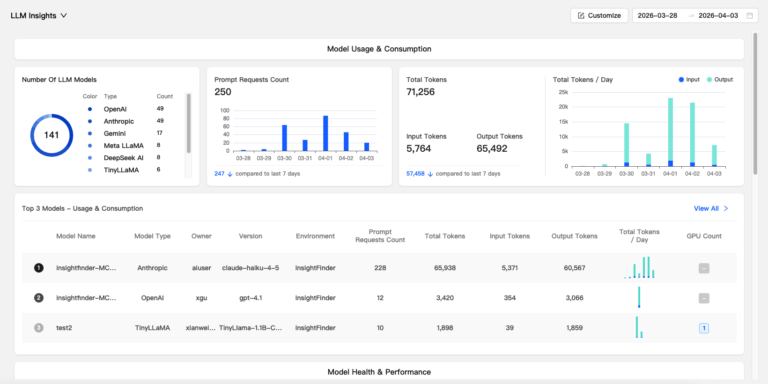Screen dimensions: 768x384
Task: Click 04-02 bar in Total Tokens chart
Action: (x=692, y=134)
